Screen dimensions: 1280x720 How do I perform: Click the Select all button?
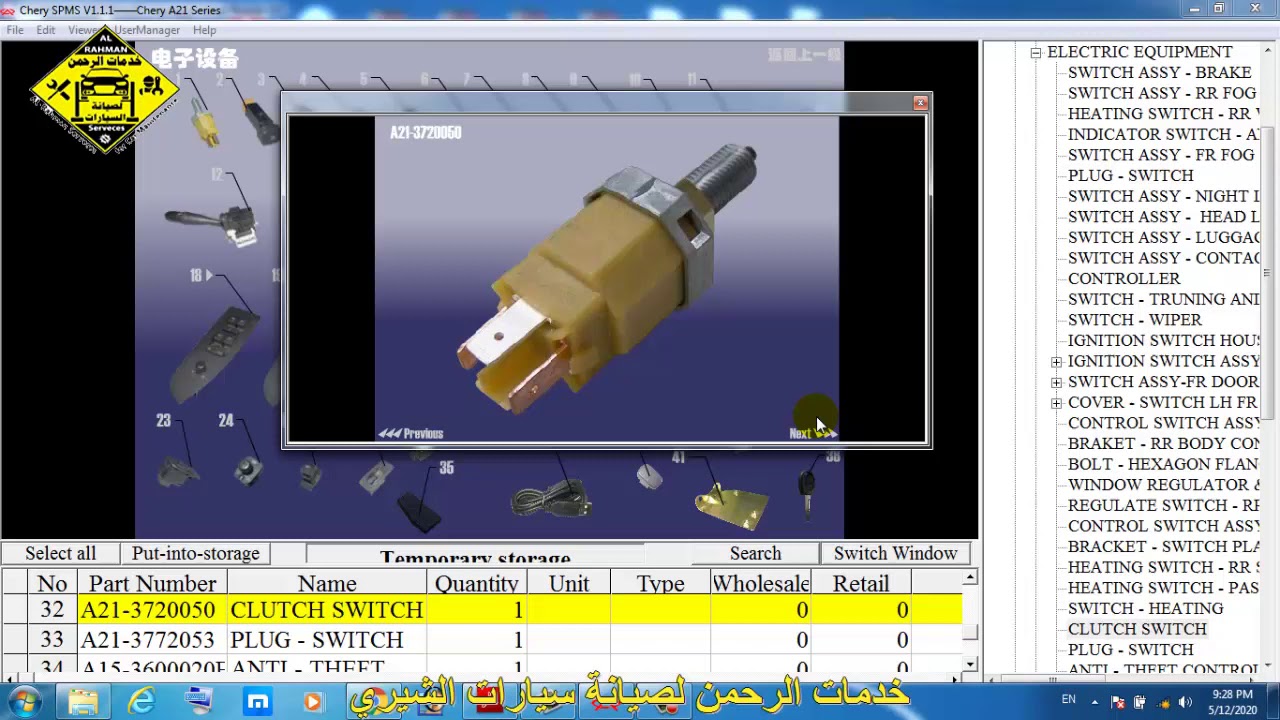61,553
